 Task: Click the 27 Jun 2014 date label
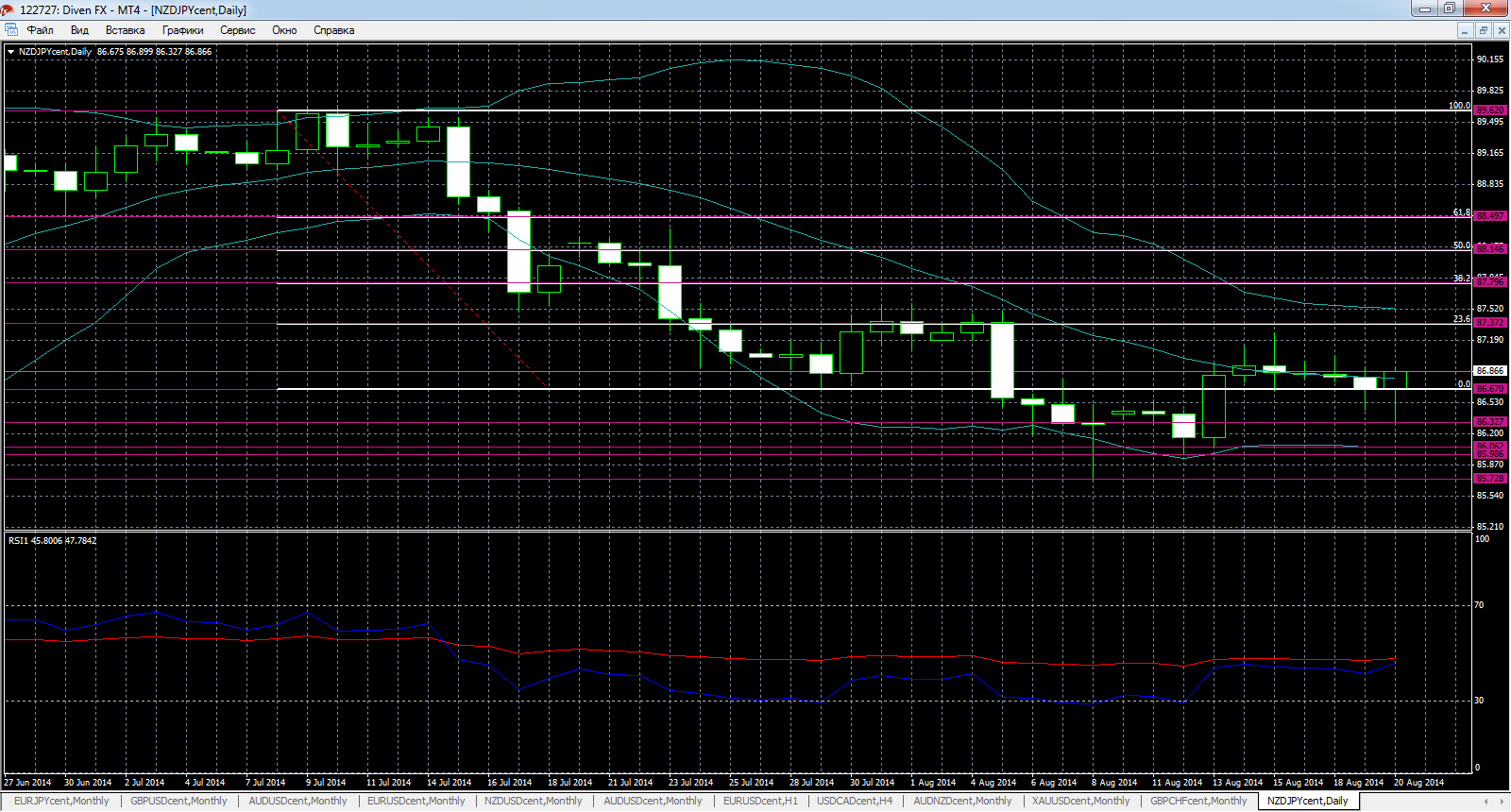click(27, 783)
